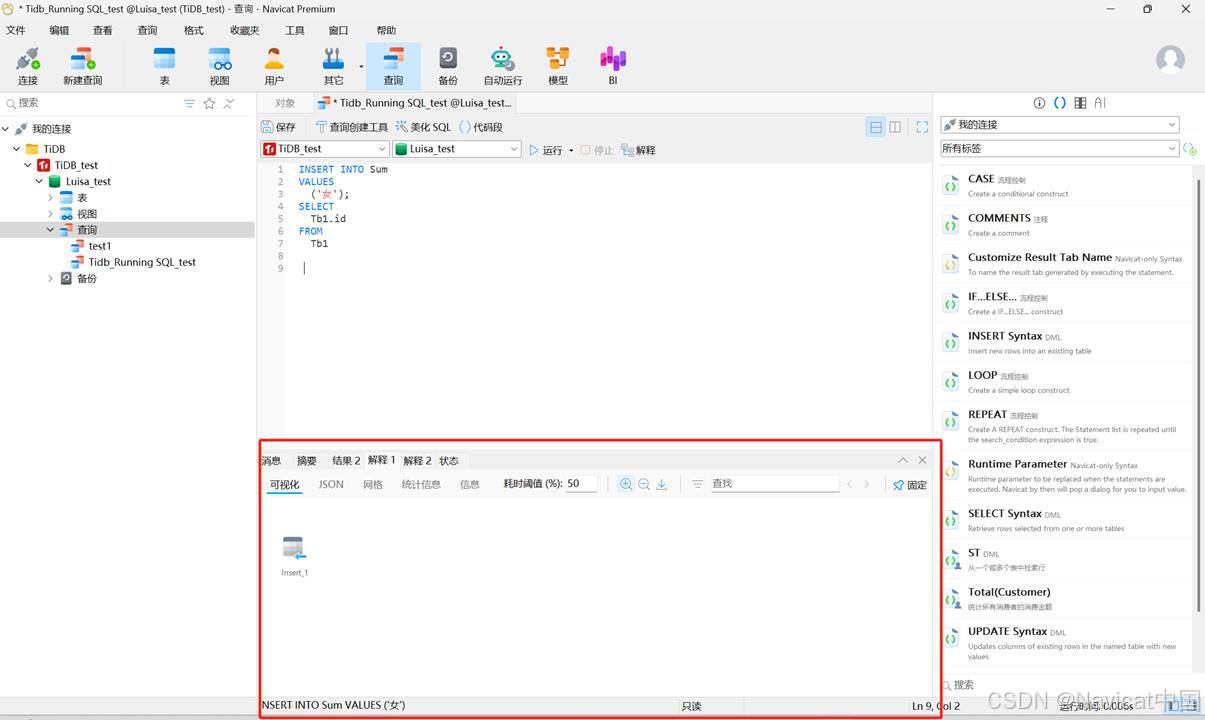Close the result pane
Image resolution: width=1205 pixels, height=720 pixels.
922,460
